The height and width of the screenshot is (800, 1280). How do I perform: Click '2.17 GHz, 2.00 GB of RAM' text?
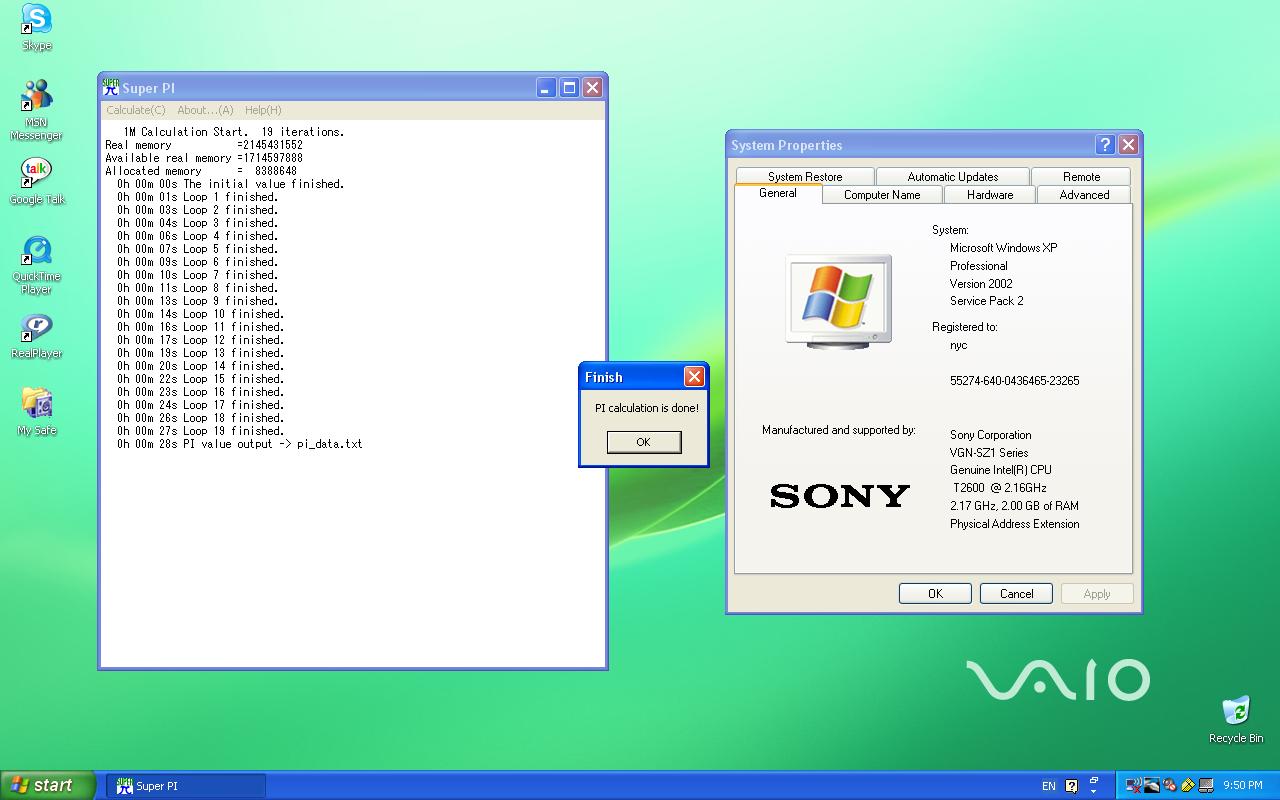pyautogui.click(x=1014, y=506)
